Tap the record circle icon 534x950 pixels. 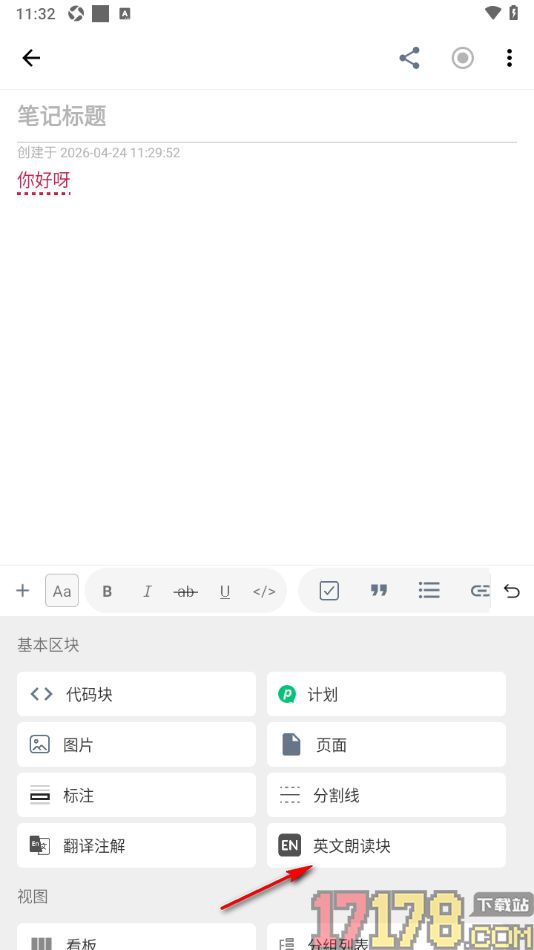[462, 58]
